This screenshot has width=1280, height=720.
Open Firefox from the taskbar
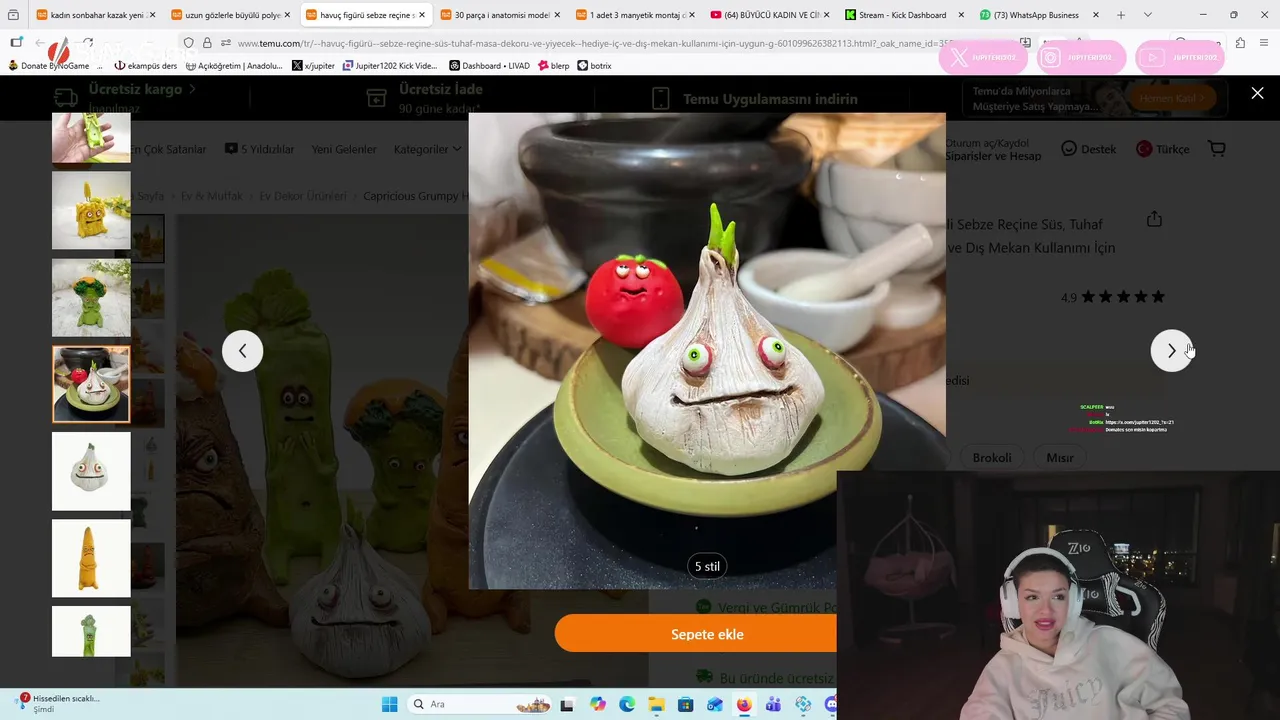pos(743,704)
